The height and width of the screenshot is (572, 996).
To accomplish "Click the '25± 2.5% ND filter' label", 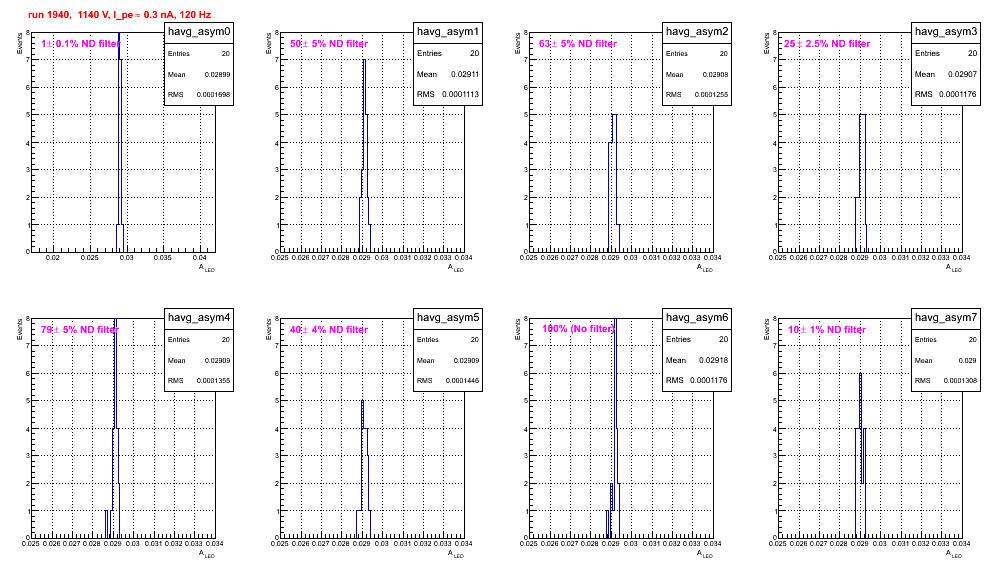I will [827, 44].
